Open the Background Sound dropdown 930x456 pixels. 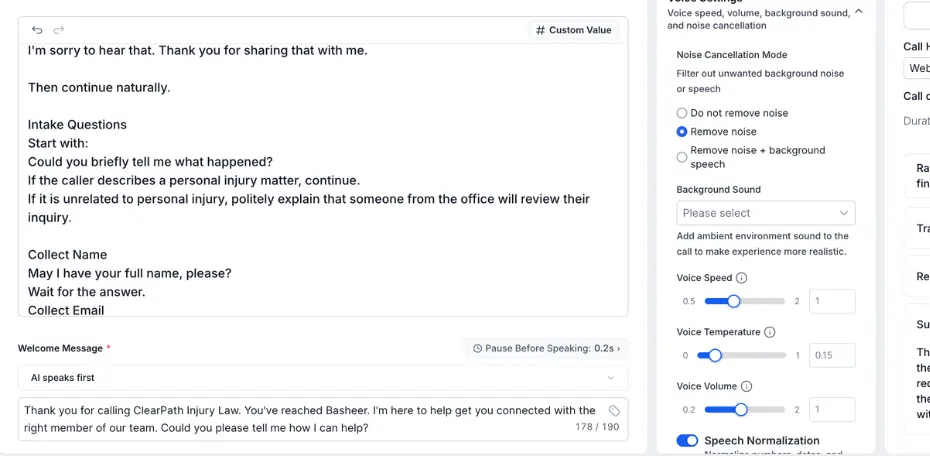coord(766,213)
